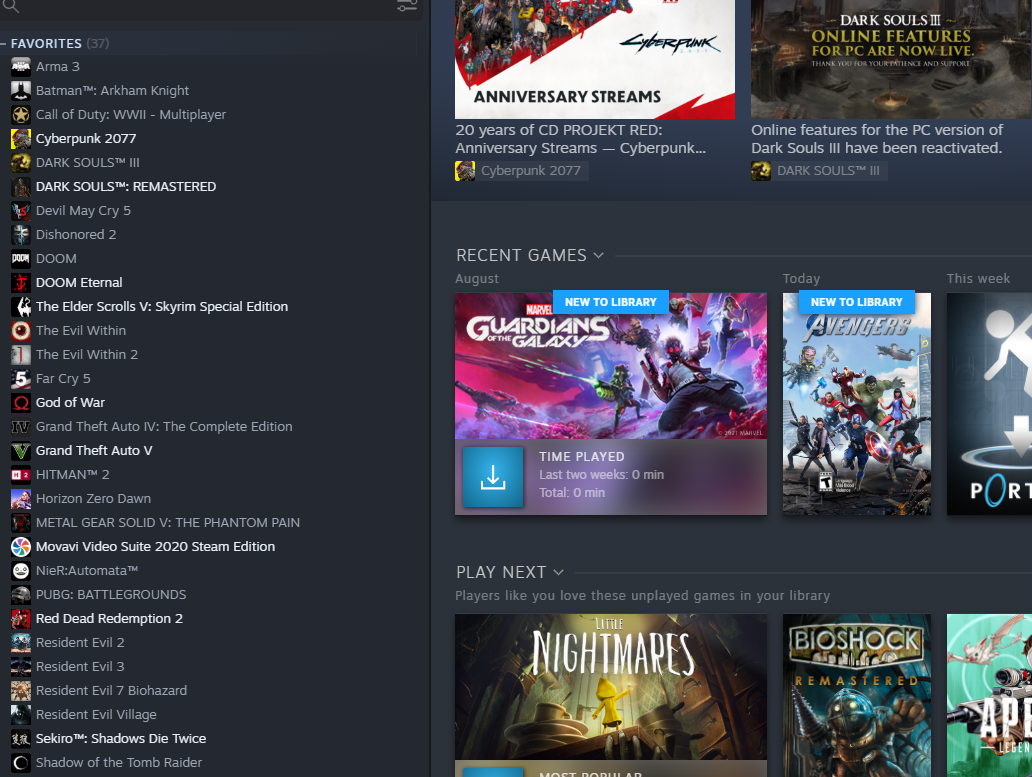Click the Arma 3 game icon
Screen dimensions: 1032x777
(20, 66)
